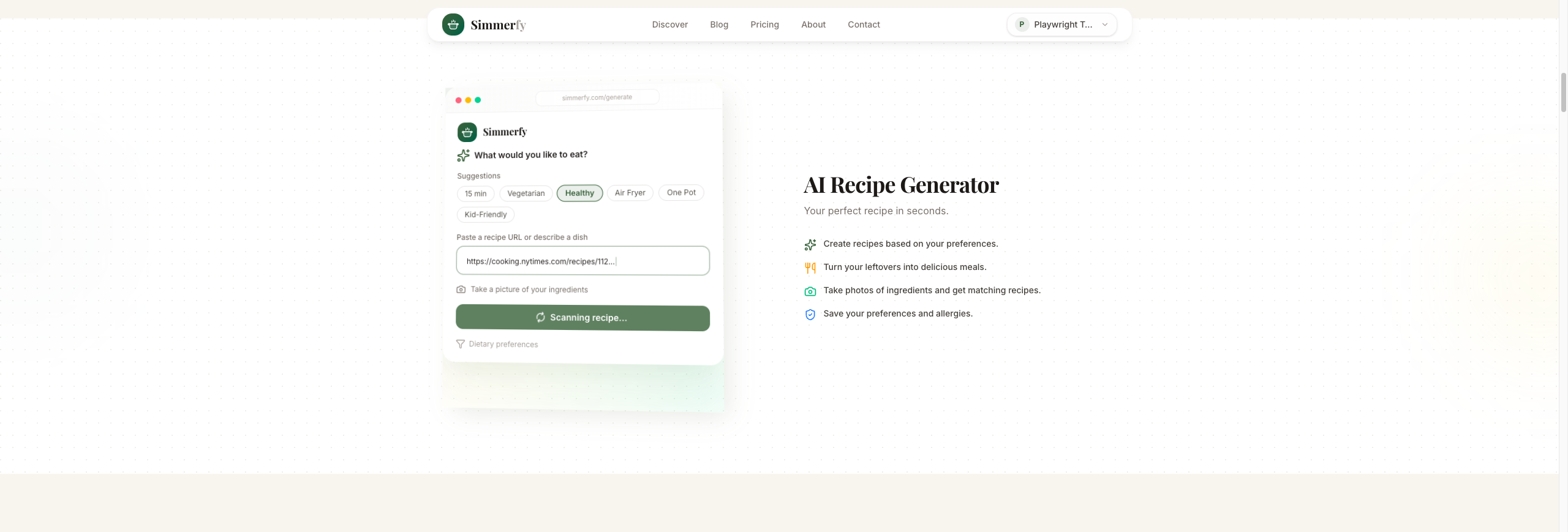1568x532 pixels.
Task: Click the fork and knife leftovers icon
Action: [x=810, y=268]
